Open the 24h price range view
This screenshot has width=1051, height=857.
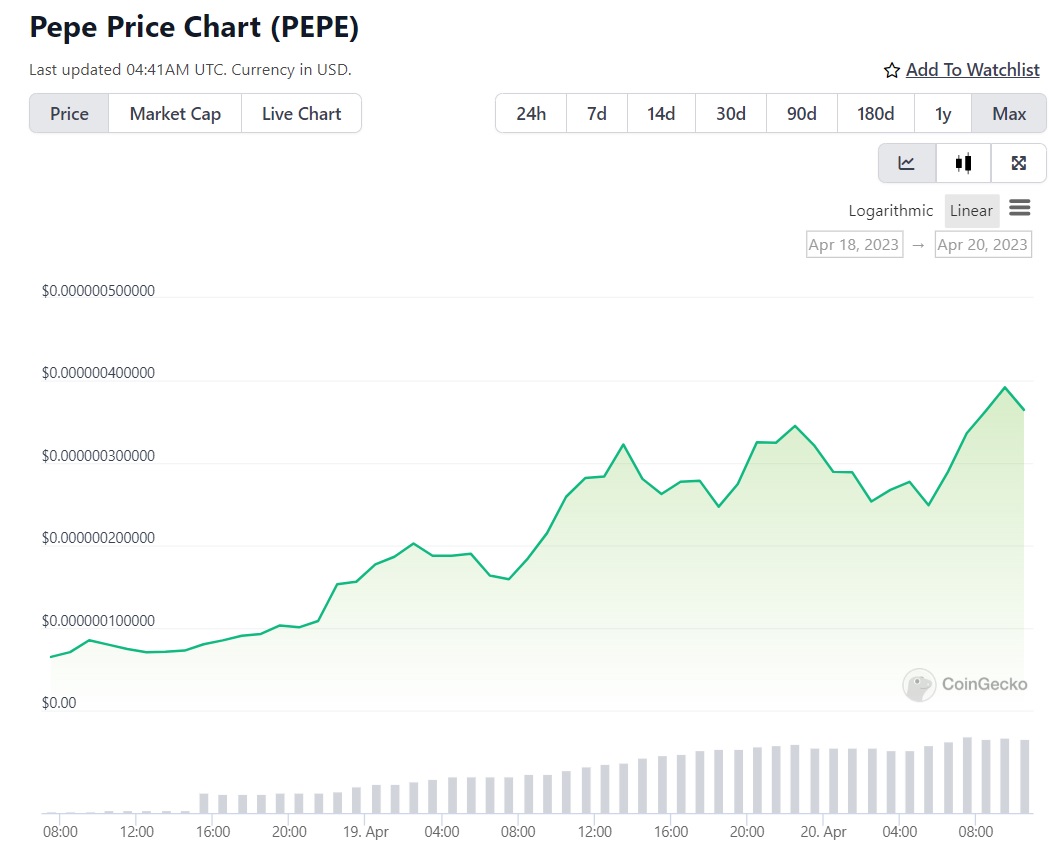click(531, 113)
